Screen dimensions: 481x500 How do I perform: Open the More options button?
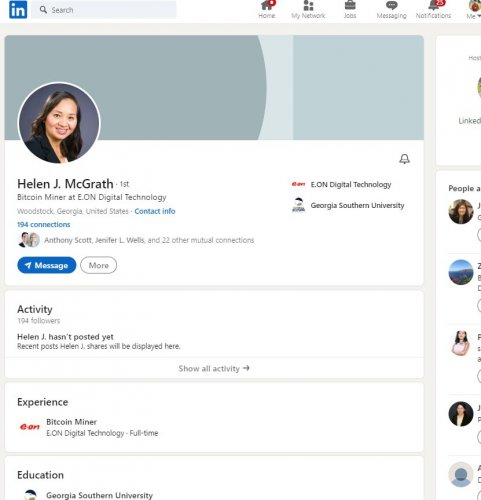98,265
